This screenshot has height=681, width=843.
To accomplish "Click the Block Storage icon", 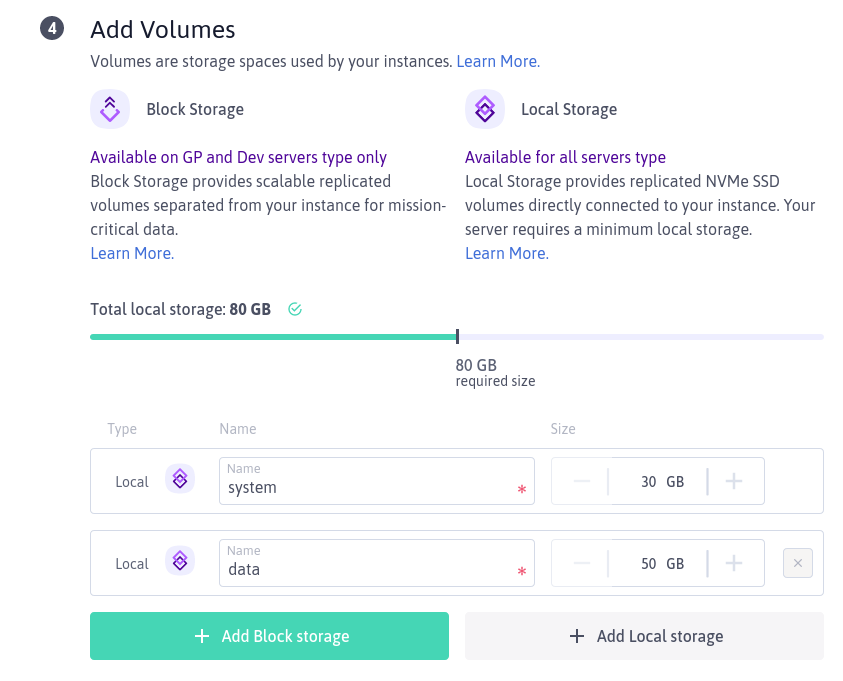I will point(110,109).
